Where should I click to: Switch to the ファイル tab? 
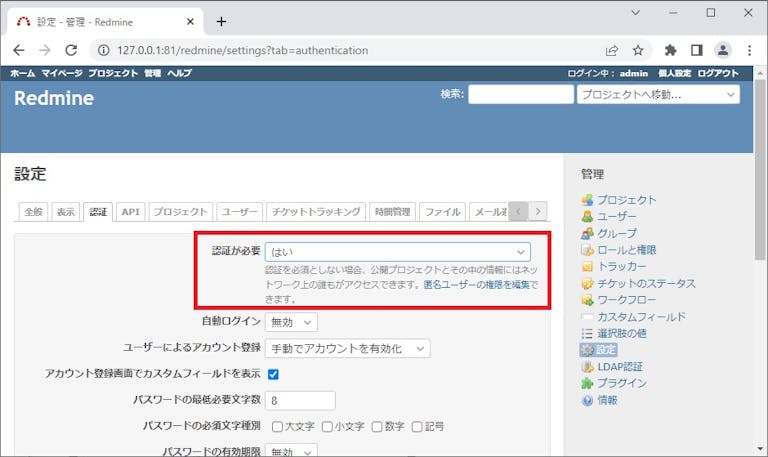click(442, 212)
